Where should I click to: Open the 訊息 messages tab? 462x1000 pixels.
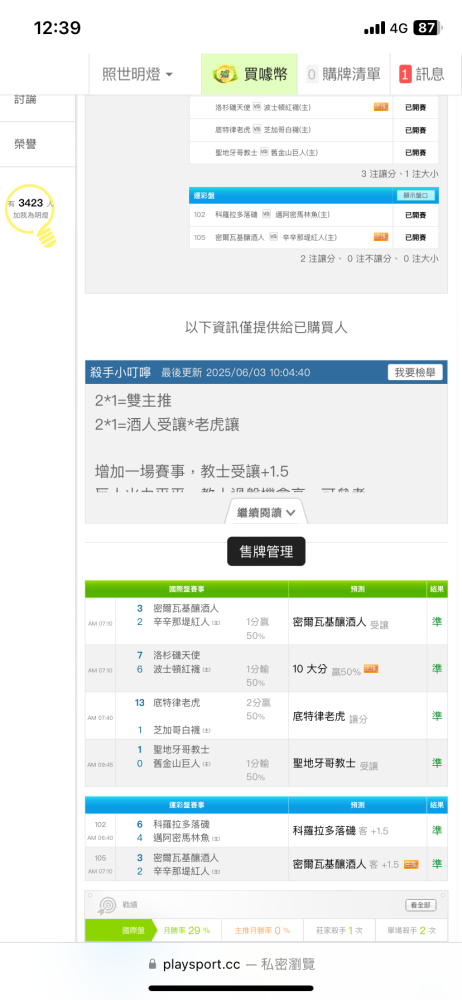[424, 74]
